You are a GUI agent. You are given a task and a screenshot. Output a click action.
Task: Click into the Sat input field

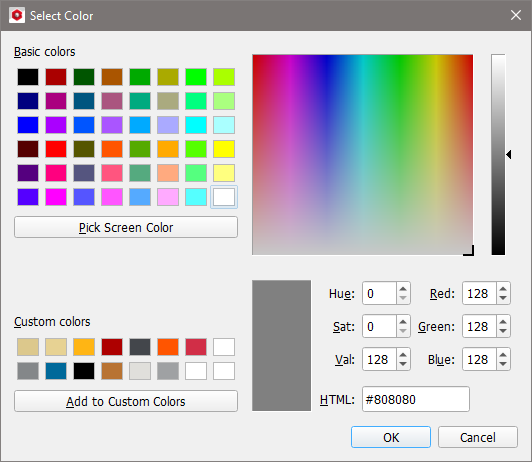click(x=379, y=326)
